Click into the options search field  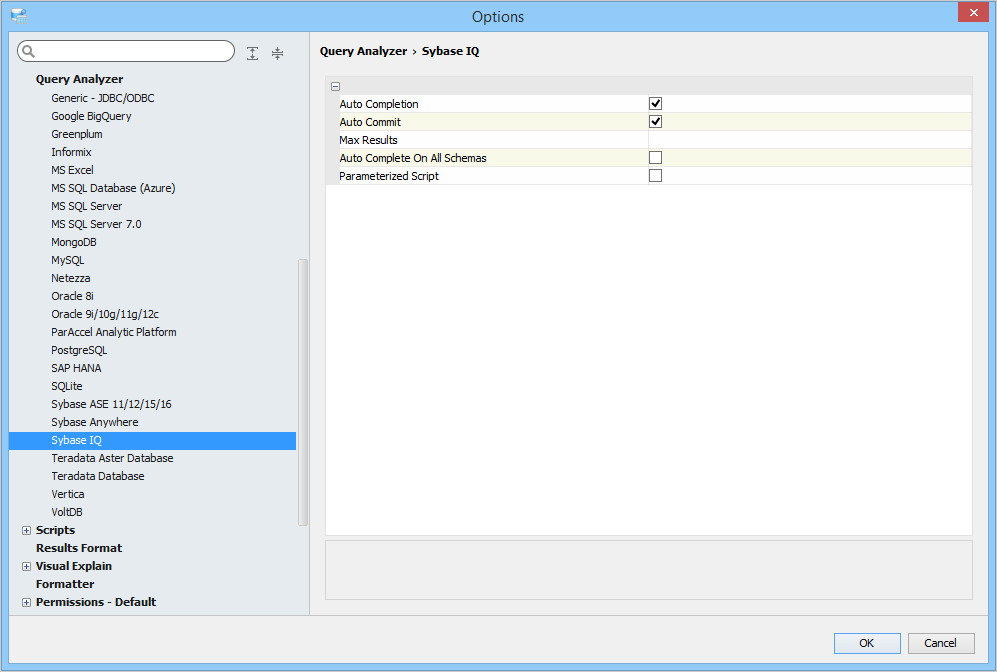126,51
